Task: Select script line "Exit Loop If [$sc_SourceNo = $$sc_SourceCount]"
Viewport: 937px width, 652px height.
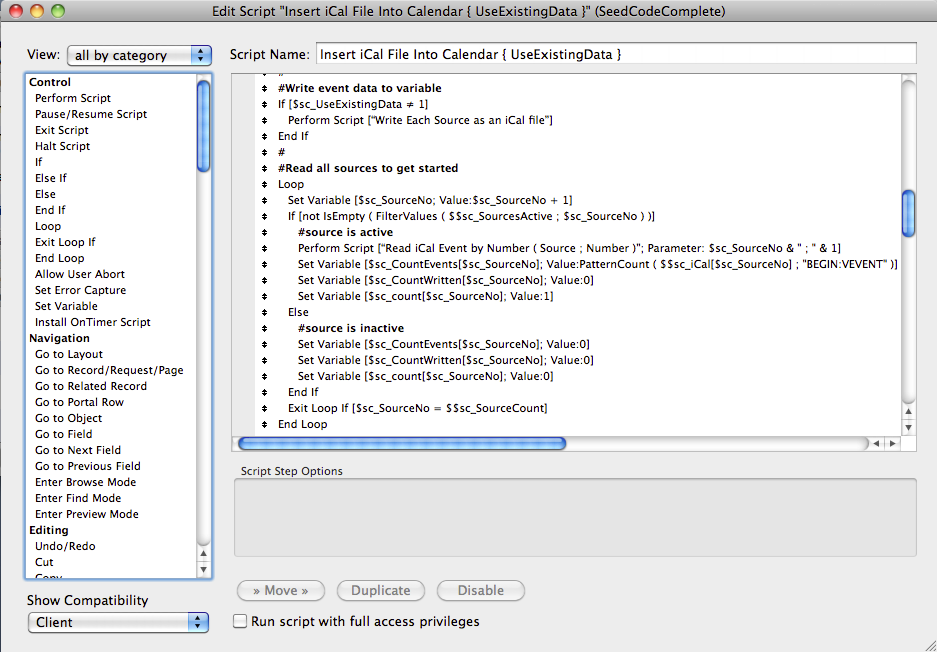Action: pyautogui.click(x=418, y=408)
